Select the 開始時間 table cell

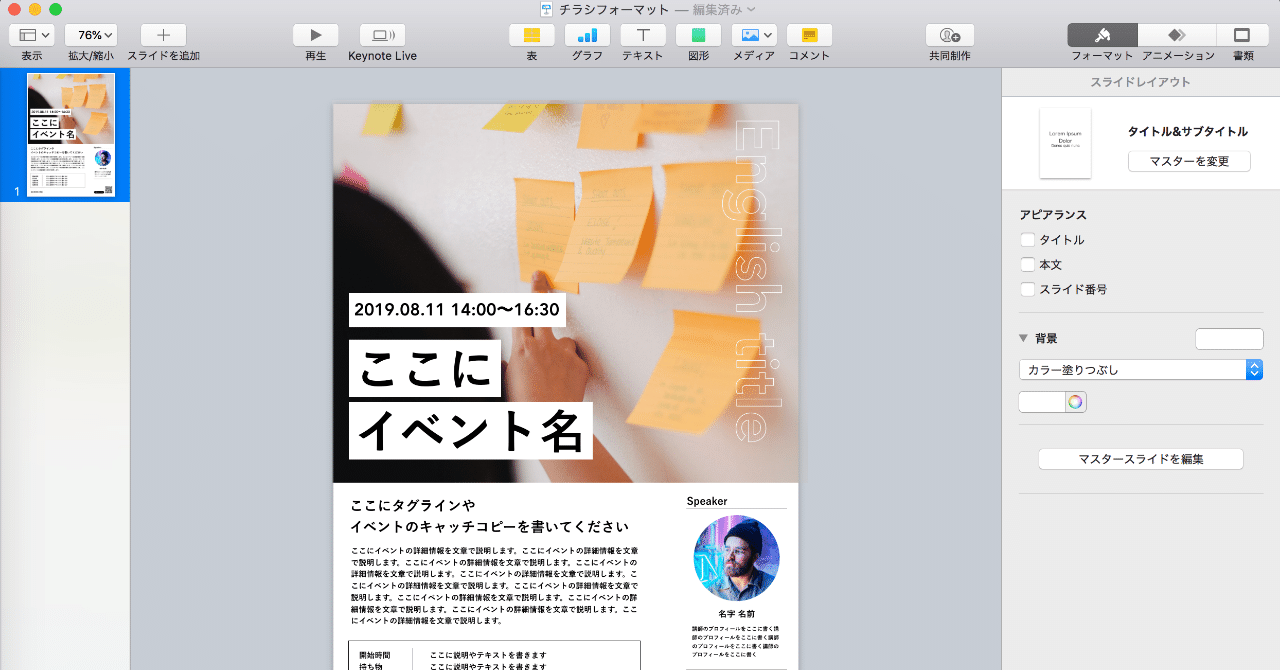[375, 655]
